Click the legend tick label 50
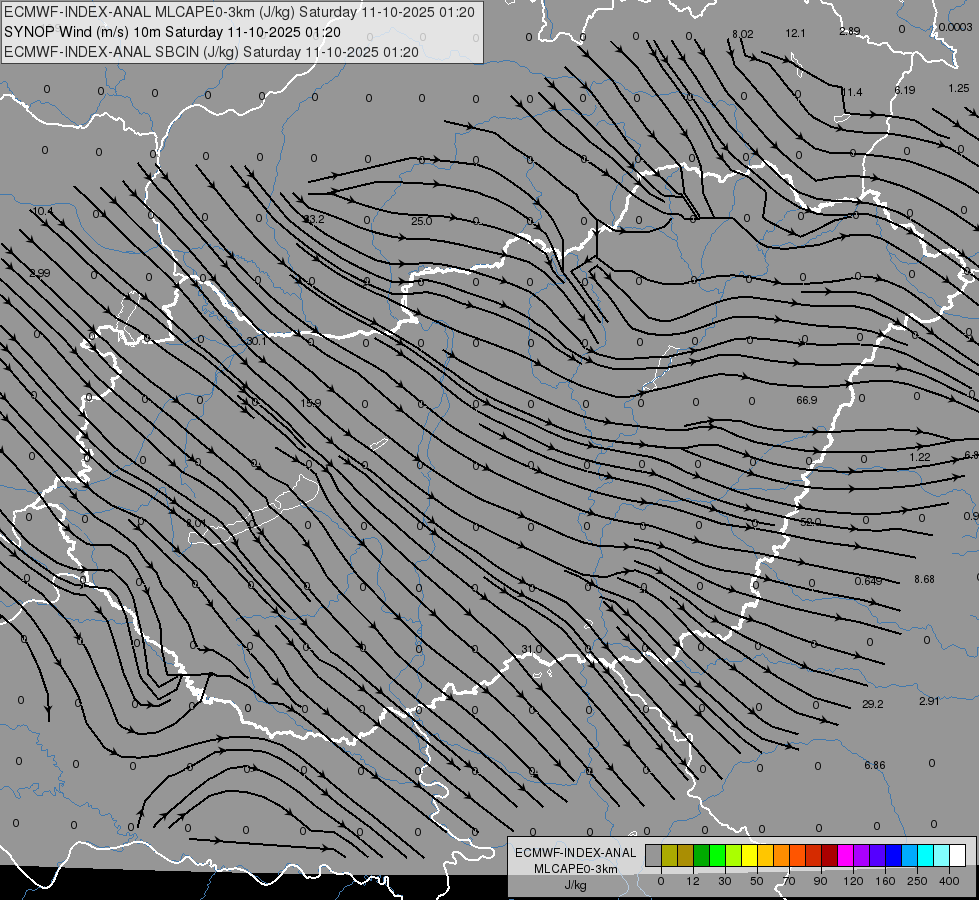The height and width of the screenshot is (900, 979). pyautogui.click(x=756, y=881)
